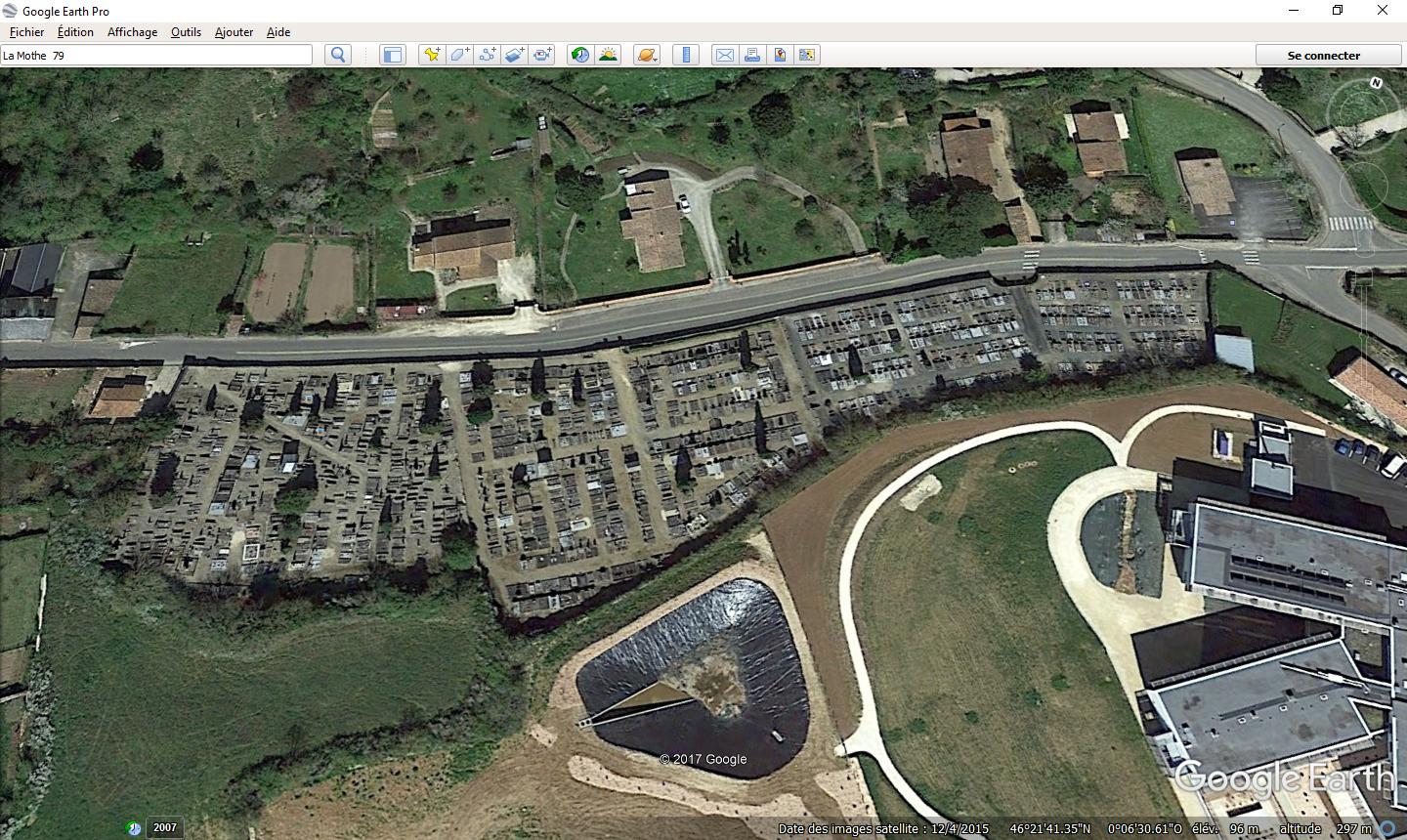
Task: Click the search magnifier button
Action: 338,55
